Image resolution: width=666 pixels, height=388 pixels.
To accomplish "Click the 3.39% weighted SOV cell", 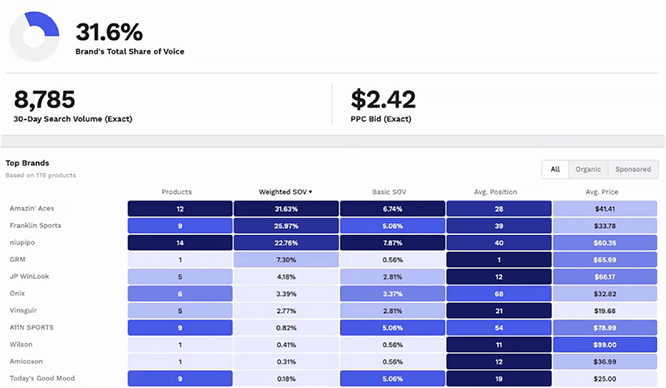I will pos(286,294).
